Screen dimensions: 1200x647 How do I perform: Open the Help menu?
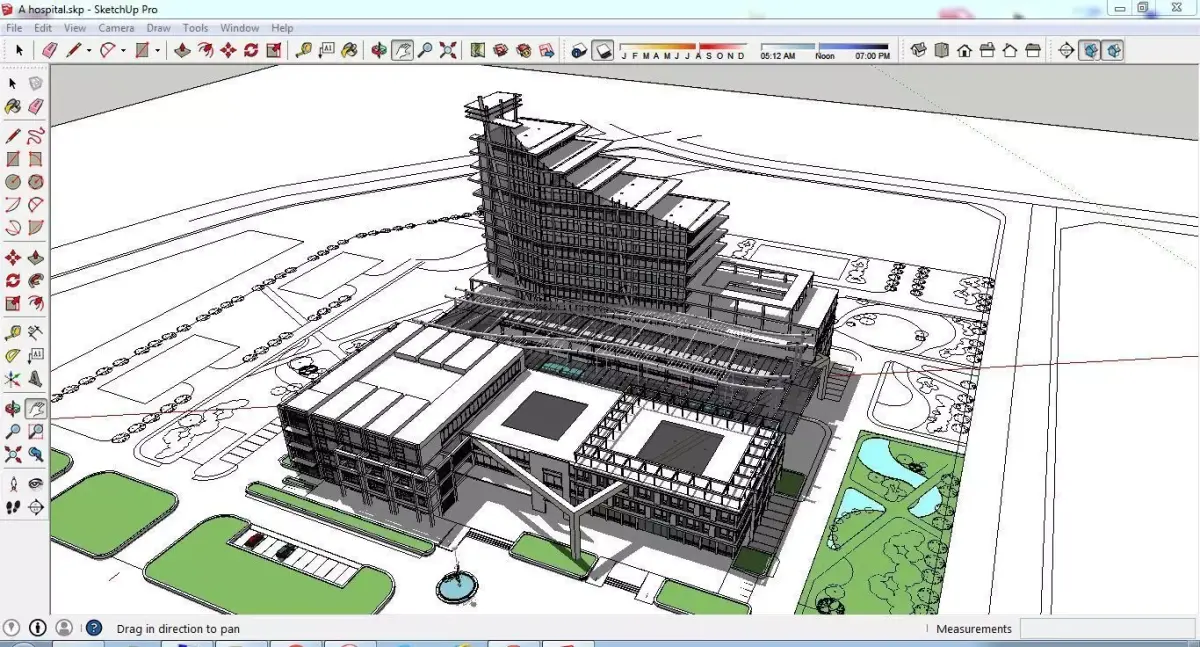283,28
